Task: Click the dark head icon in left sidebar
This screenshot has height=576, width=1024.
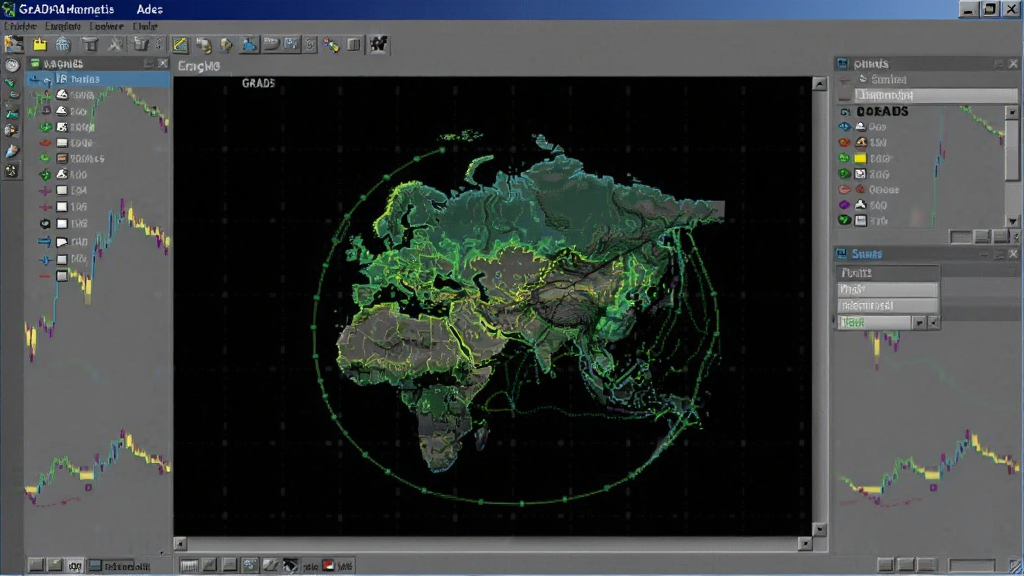Action: (x=12, y=131)
